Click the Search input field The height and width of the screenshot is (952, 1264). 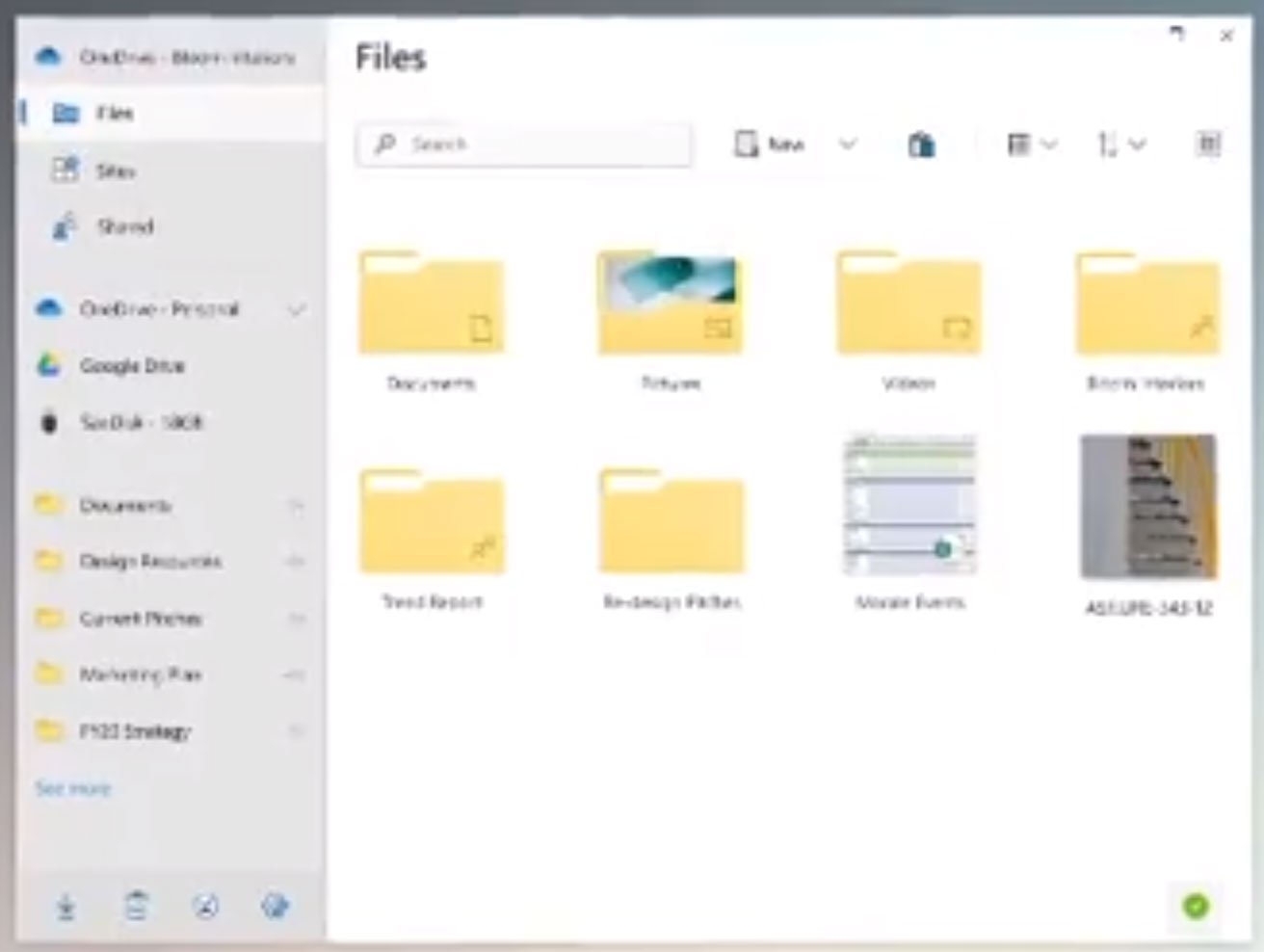coord(524,145)
